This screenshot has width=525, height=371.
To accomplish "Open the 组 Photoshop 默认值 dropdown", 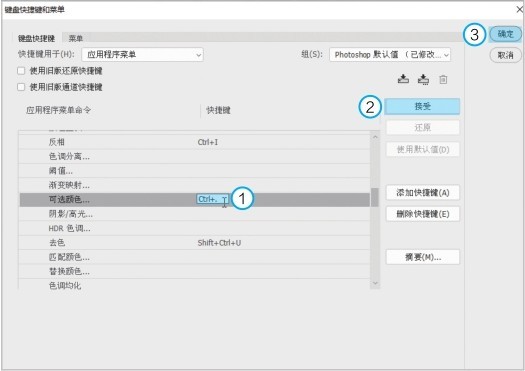I will coord(390,55).
